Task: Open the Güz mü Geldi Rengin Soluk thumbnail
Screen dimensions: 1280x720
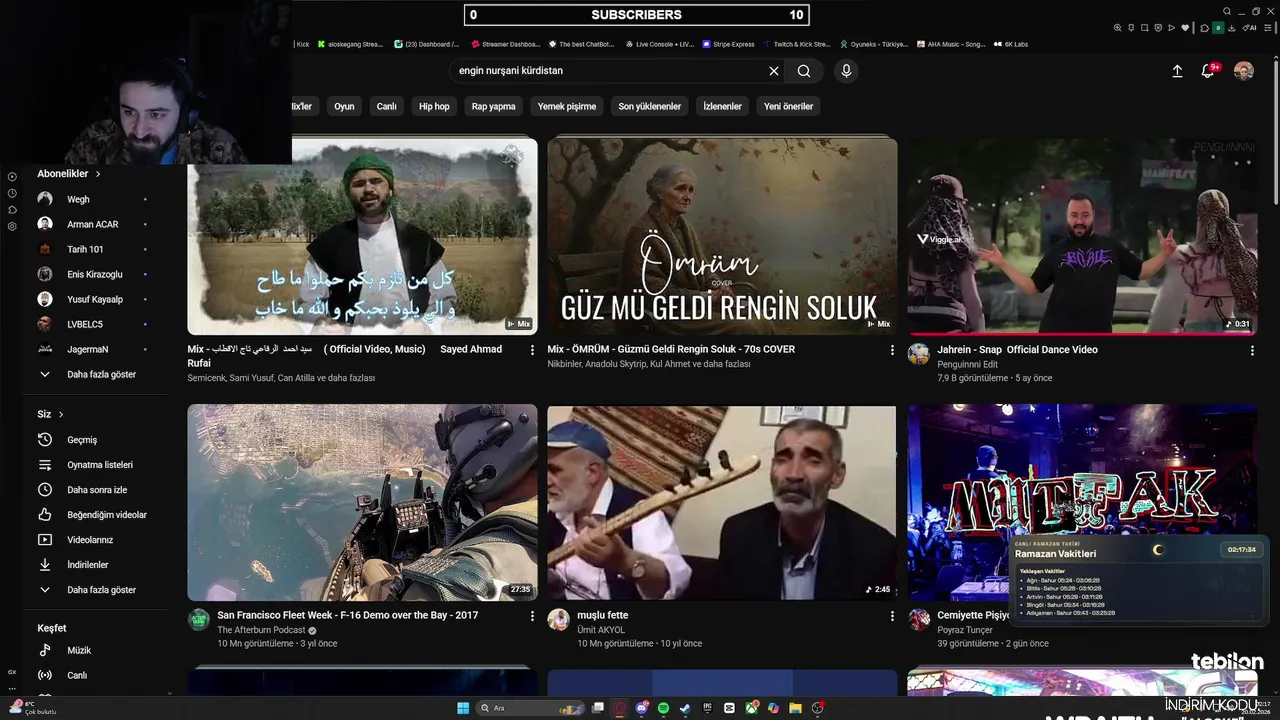Action: (722, 236)
